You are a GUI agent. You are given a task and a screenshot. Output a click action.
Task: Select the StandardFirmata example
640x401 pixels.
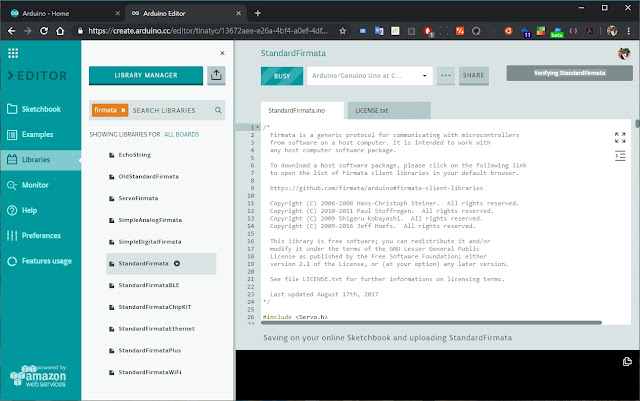pos(161,263)
